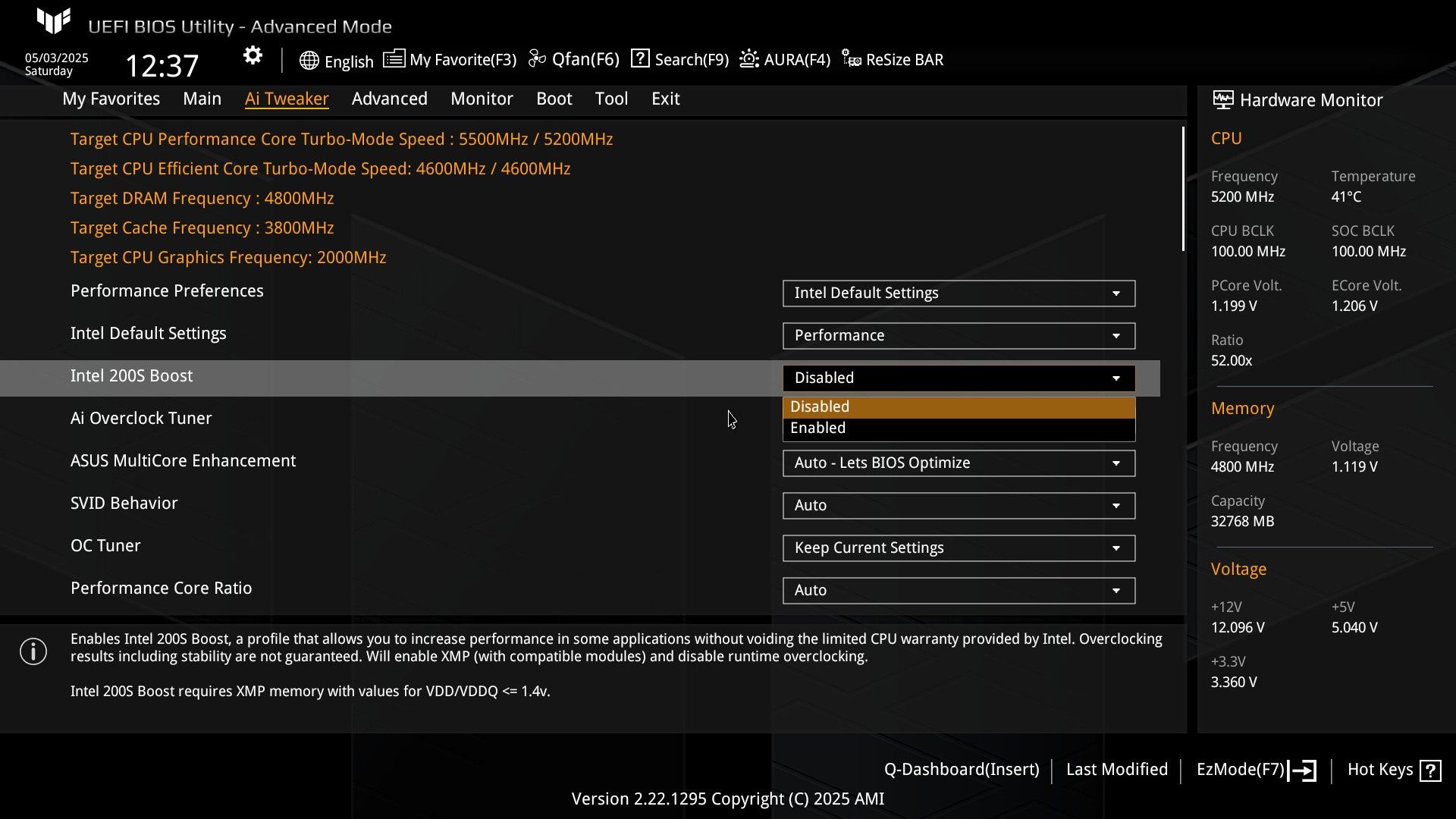Open Intel Default Settings Performance dropdown
The width and height of the screenshot is (1456, 819).
pos(959,336)
